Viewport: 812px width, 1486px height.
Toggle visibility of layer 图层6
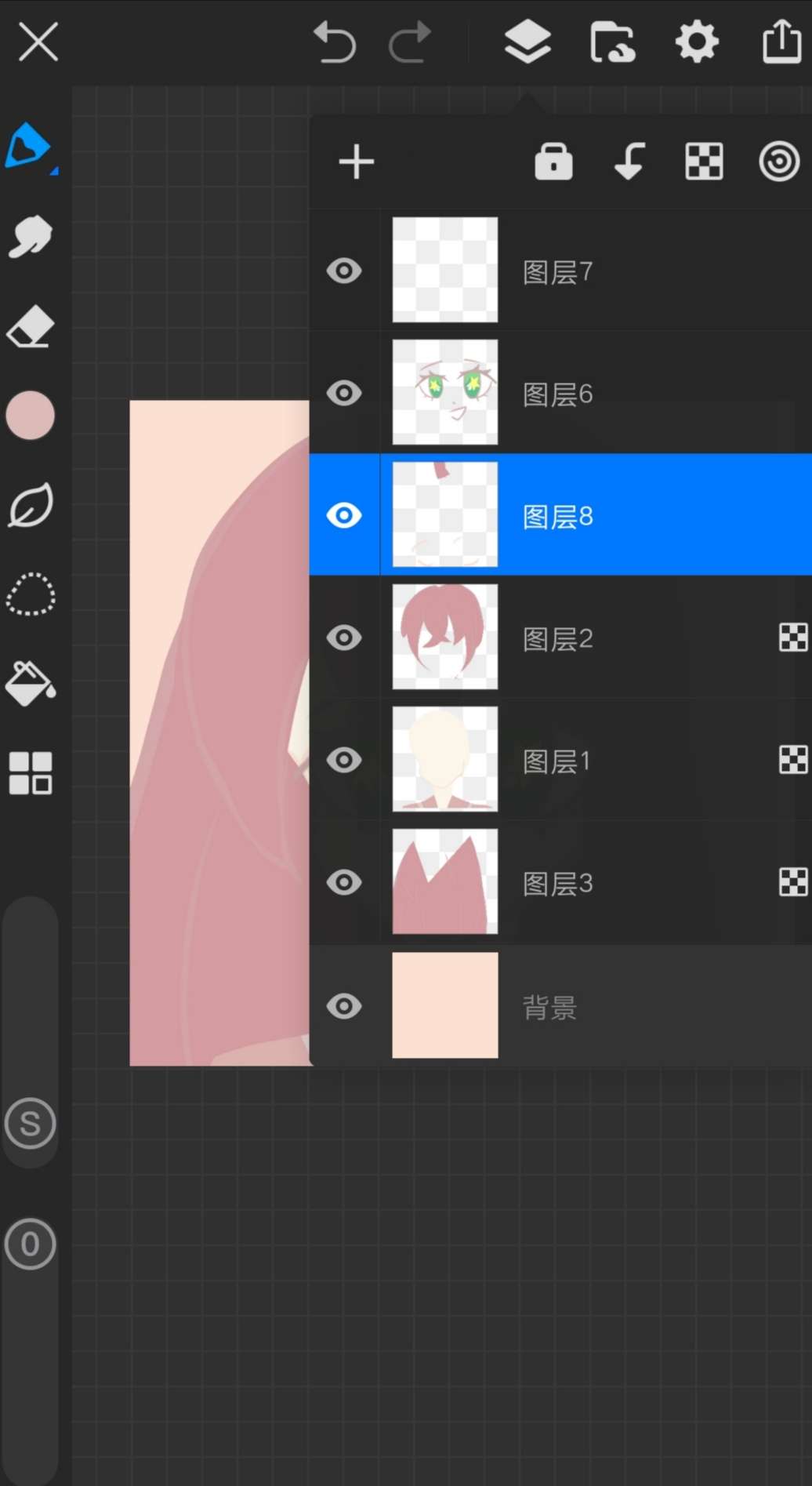point(344,393)
